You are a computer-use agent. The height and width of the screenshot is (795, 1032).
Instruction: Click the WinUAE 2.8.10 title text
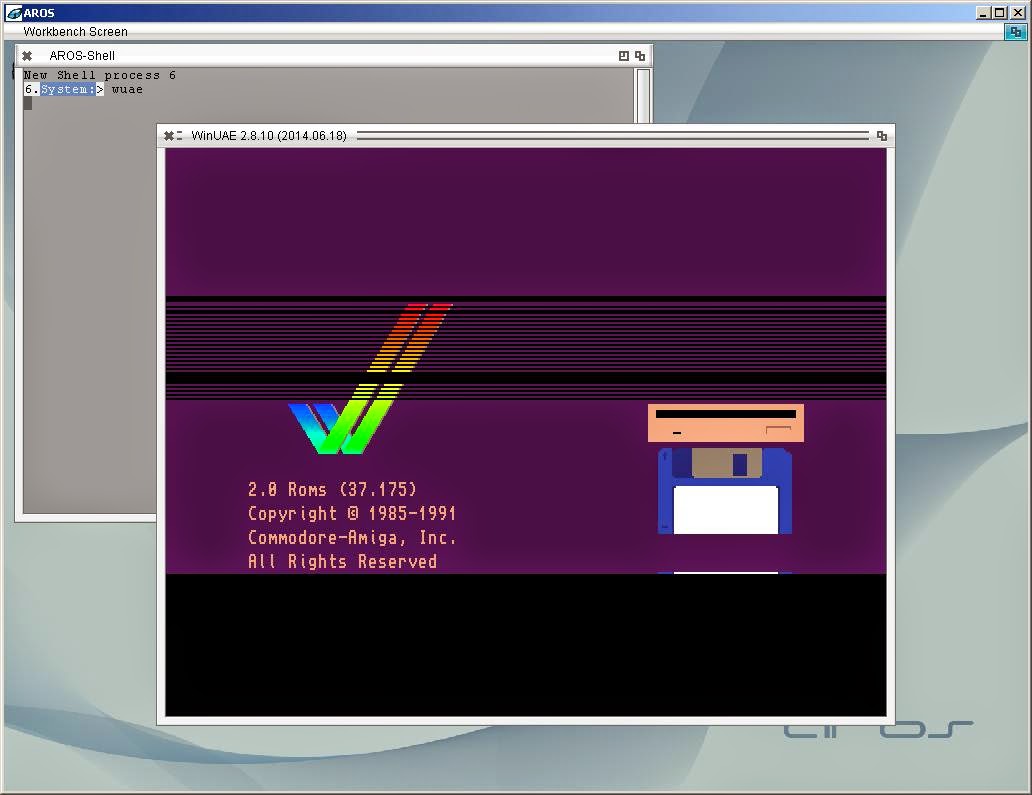click(x=269, y=136)
